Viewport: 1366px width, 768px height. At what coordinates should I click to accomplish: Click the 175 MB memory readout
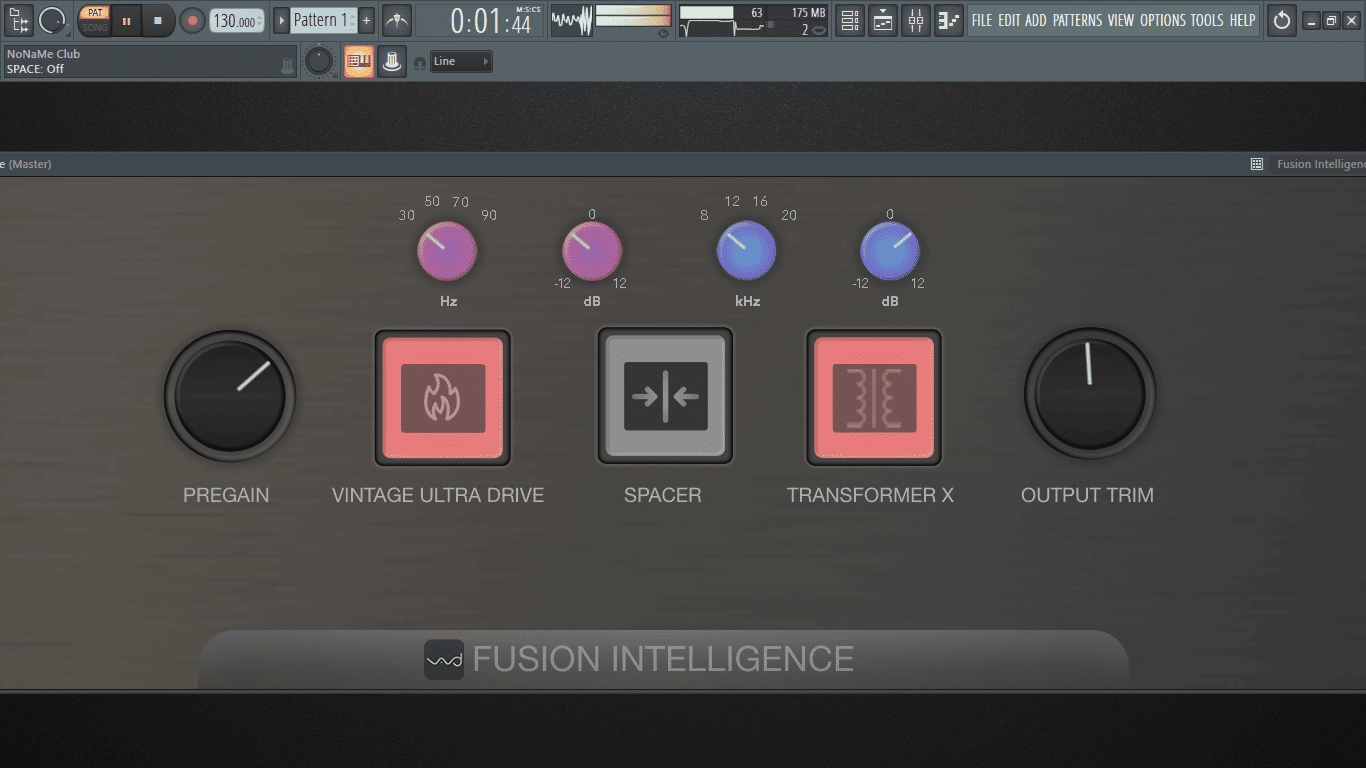(x=808, y=13)
